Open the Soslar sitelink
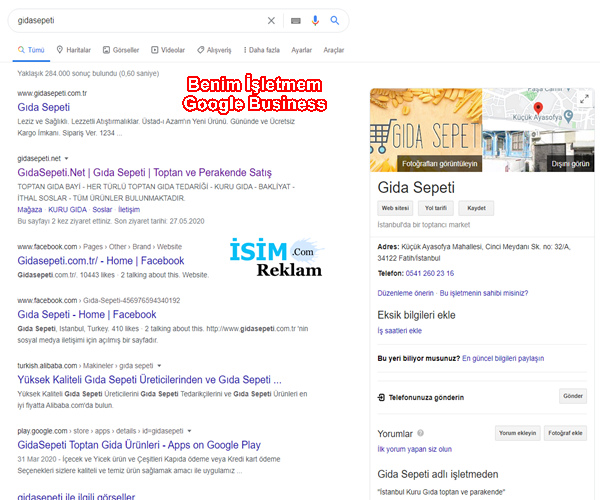 pyautogui.click(x=102, y=210)
